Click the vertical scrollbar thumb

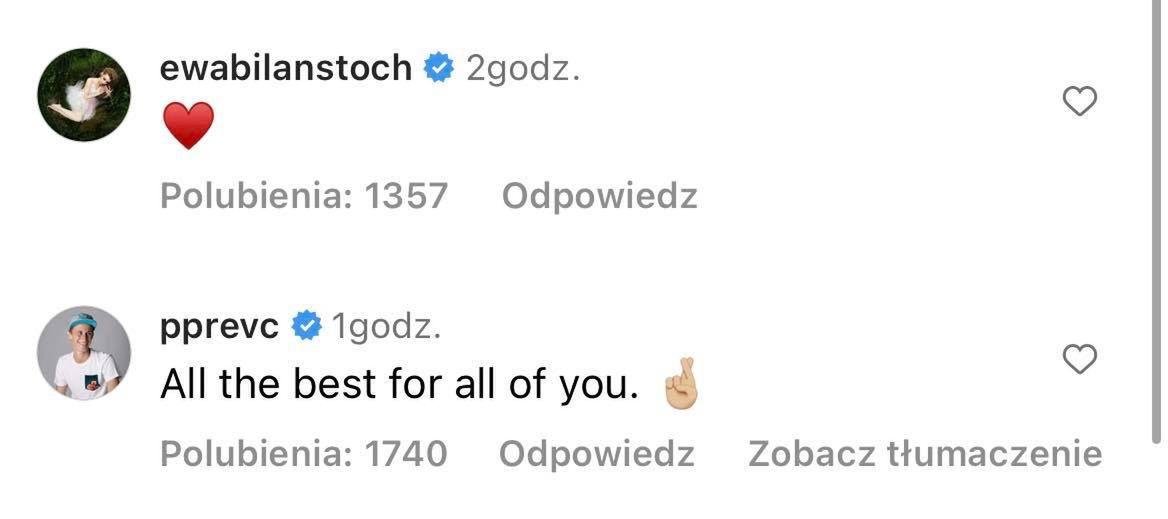[1159, 220]
